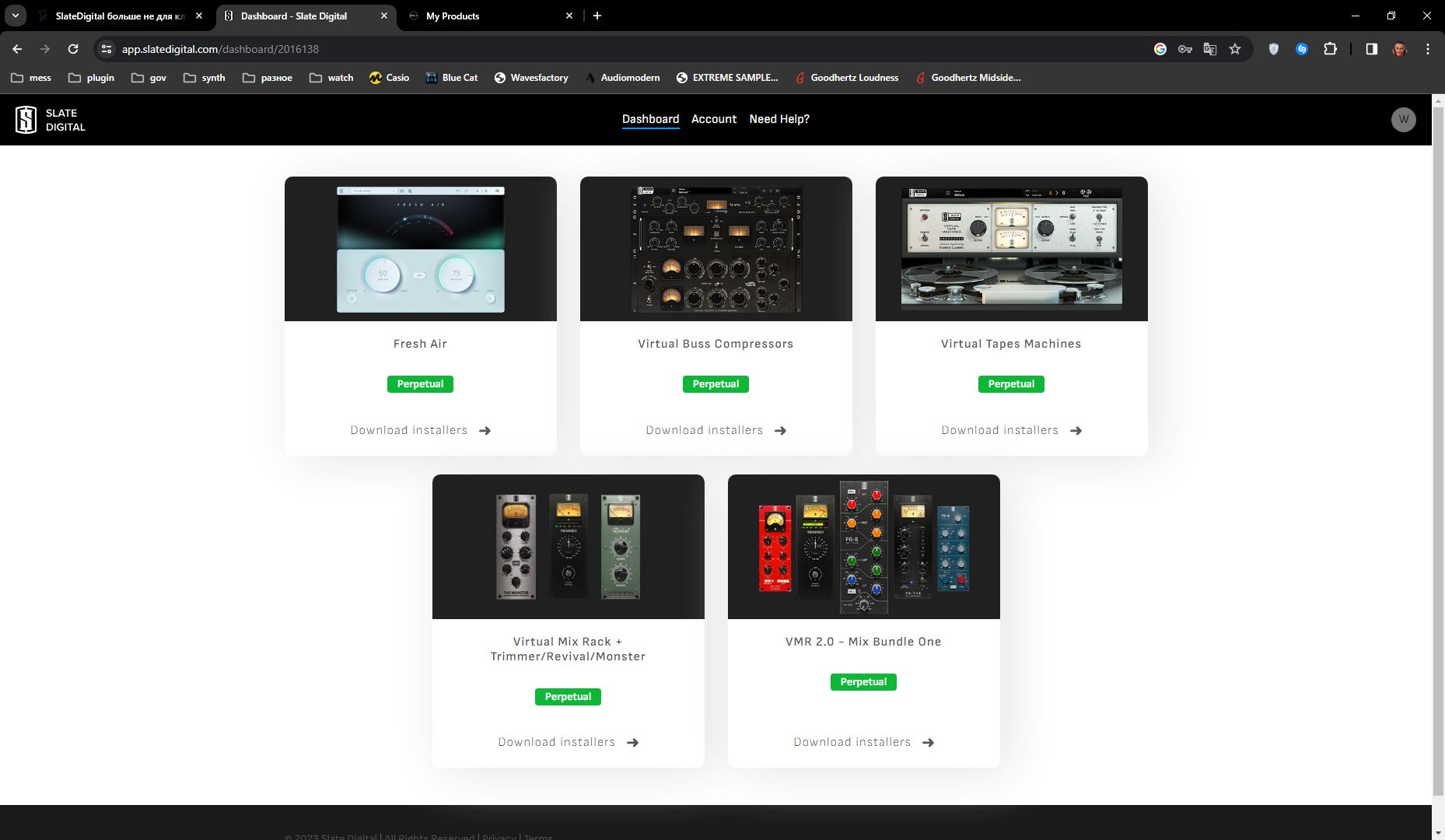Open the Blue Cat bookmark

tap(452, 78)
